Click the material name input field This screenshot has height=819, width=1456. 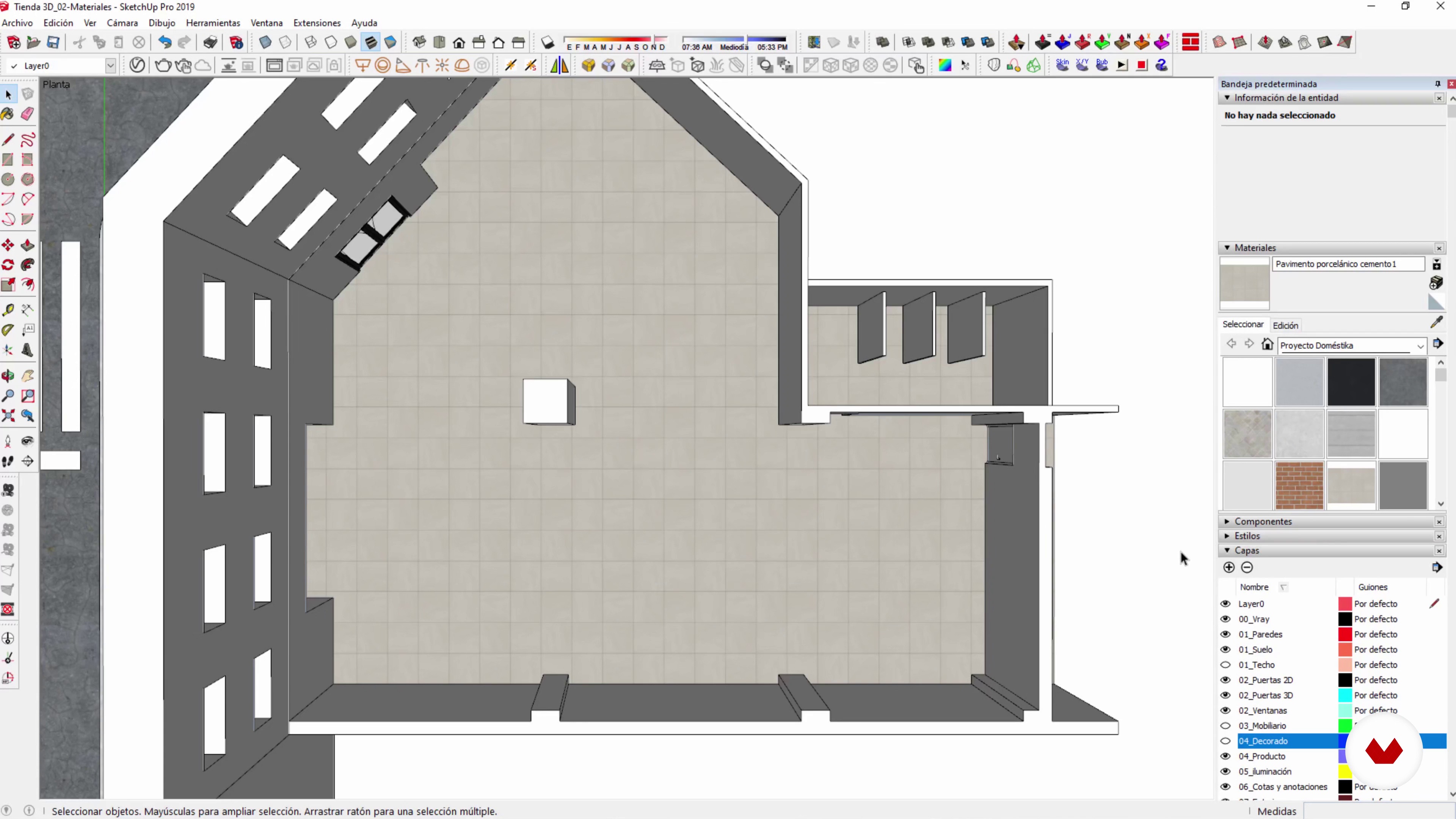(1348, 264)
